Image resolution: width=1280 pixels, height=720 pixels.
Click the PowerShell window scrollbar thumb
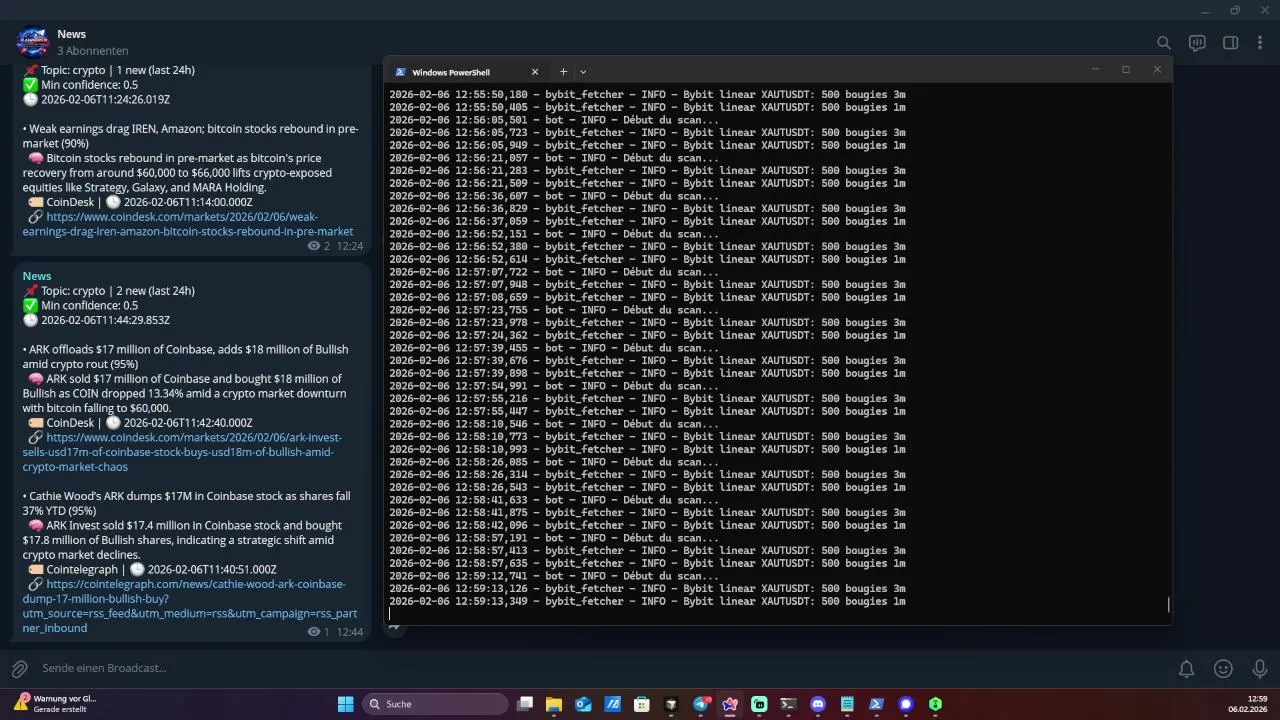[x=1168, y=604]
